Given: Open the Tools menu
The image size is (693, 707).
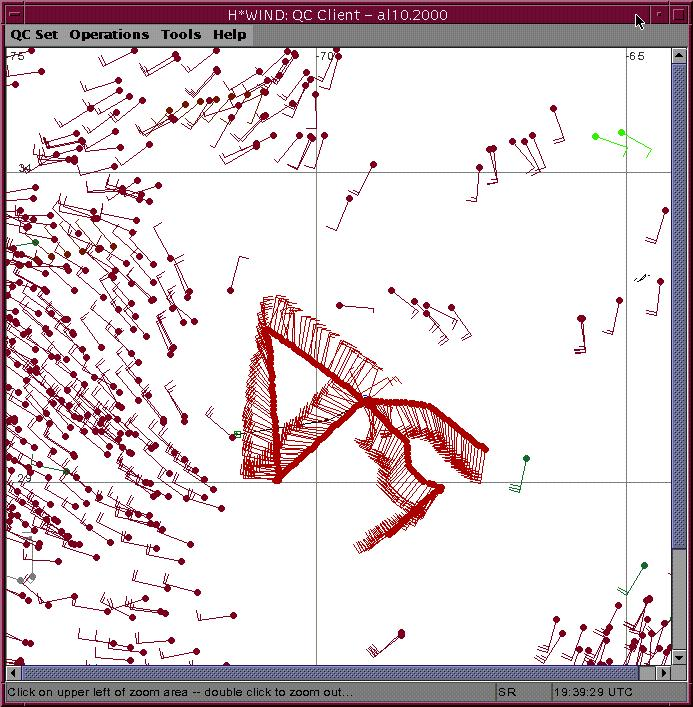Looking at the screenshot, I should coord(181,34).
